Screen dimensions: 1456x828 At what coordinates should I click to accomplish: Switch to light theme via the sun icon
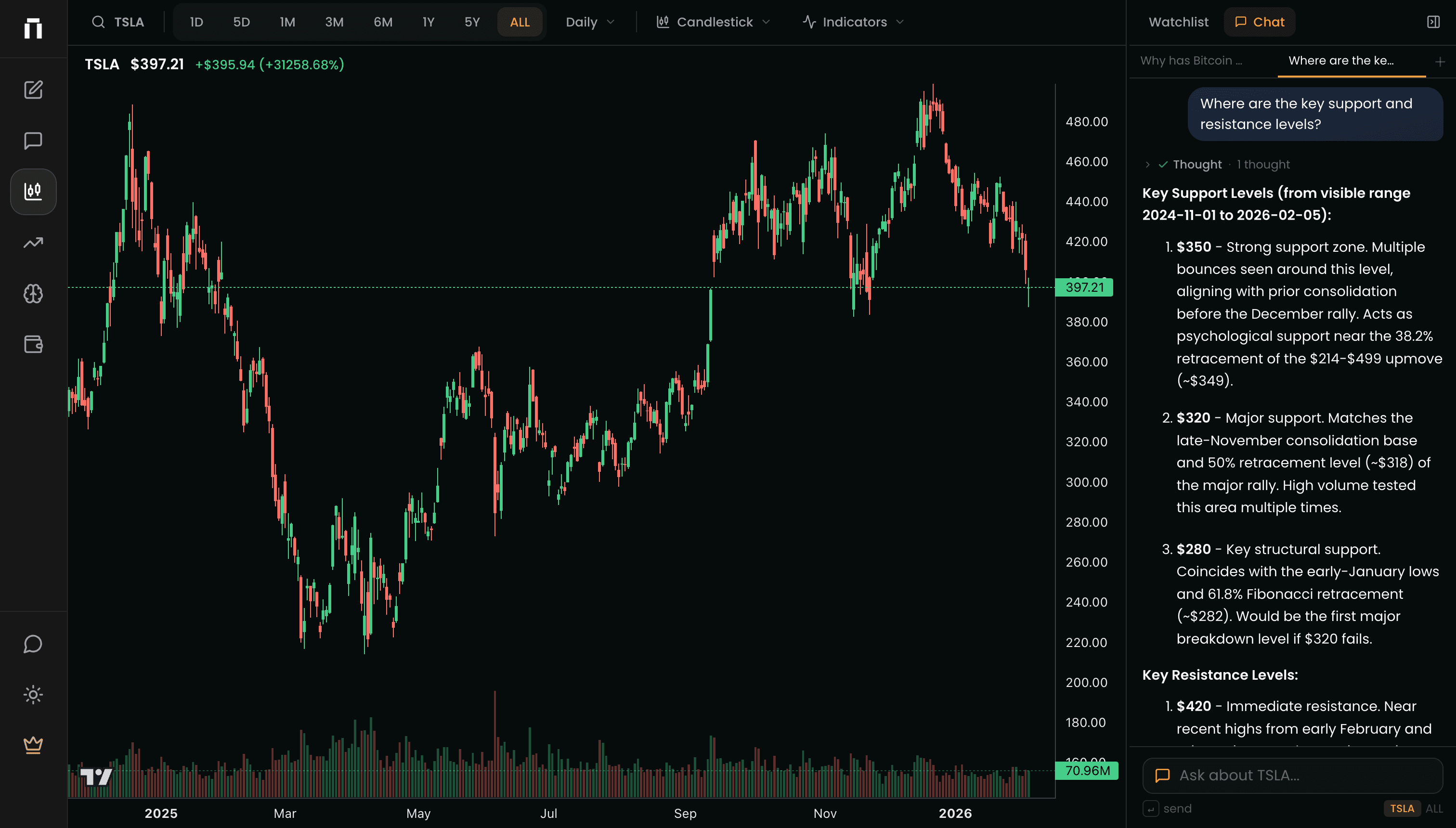33,694
